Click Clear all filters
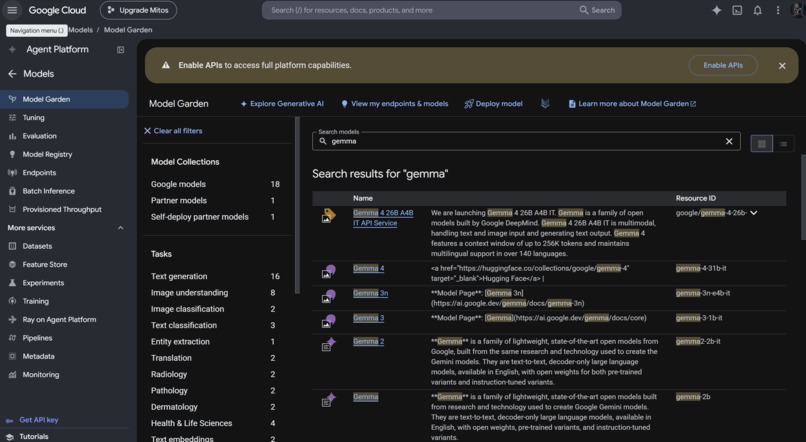Viewport: 806px width, 442px height. tap(173, 131)
